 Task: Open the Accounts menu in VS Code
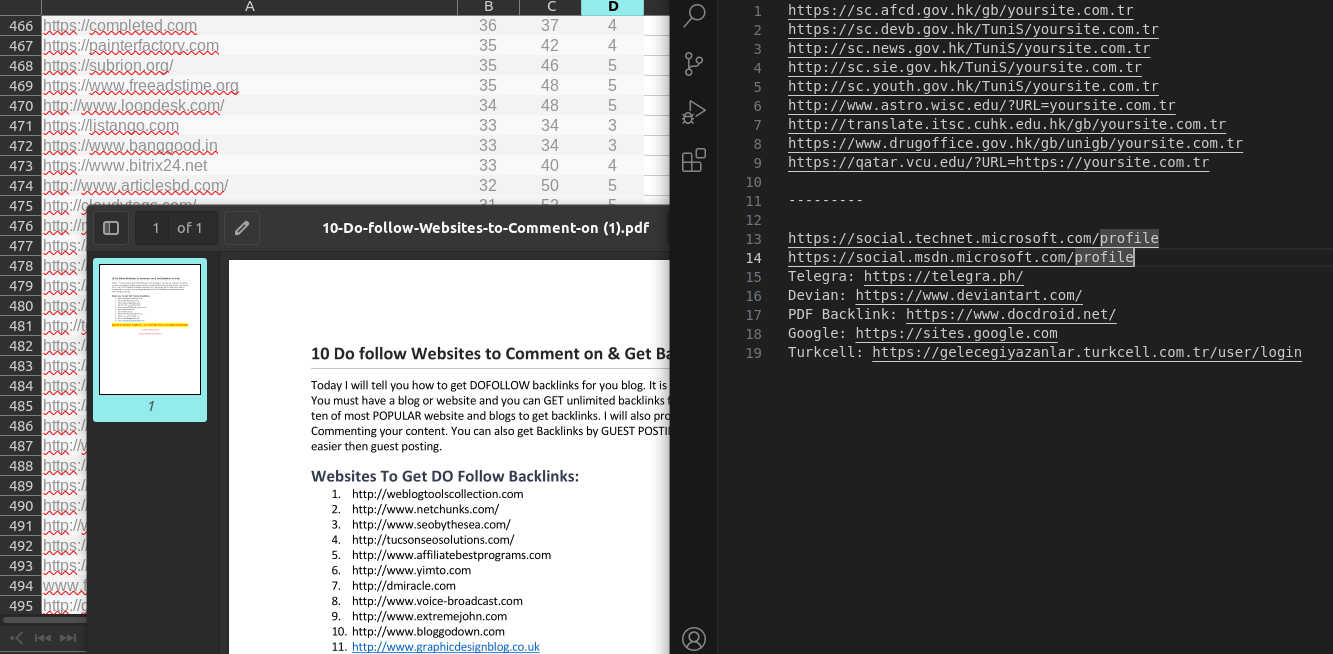tap(693, 639)
